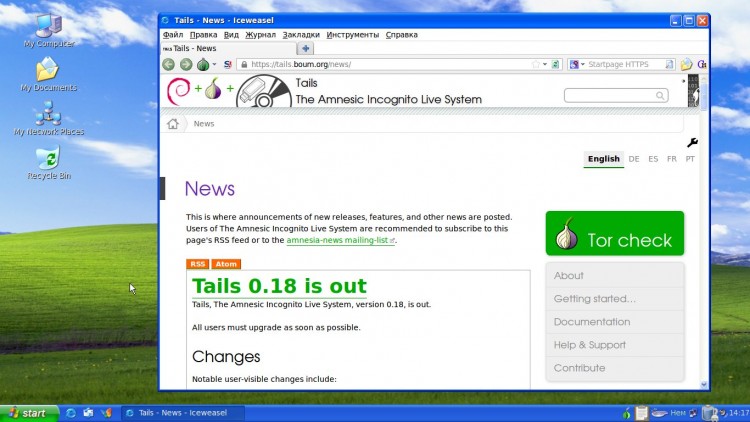The width and height of the screenshot is (750, 422).
Task: Click the Torbutton onion icon in toolbar
Action: point(203,64)
